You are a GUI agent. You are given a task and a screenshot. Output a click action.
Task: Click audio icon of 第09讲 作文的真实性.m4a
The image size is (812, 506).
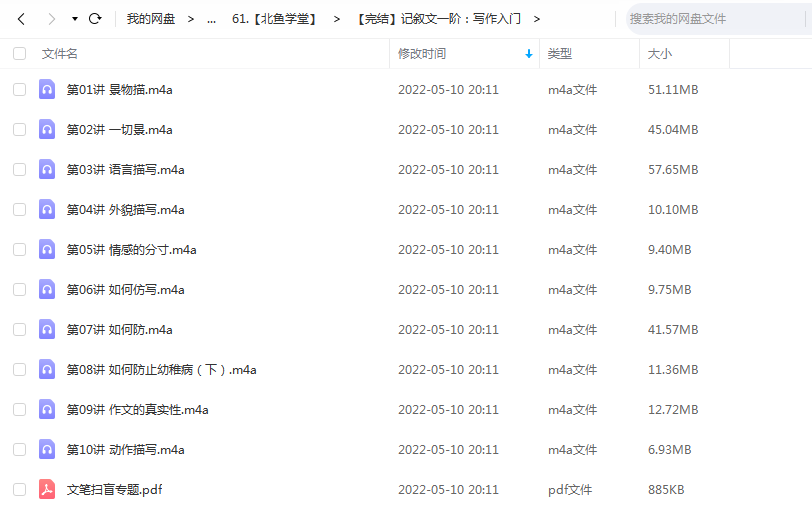(47, 409)
